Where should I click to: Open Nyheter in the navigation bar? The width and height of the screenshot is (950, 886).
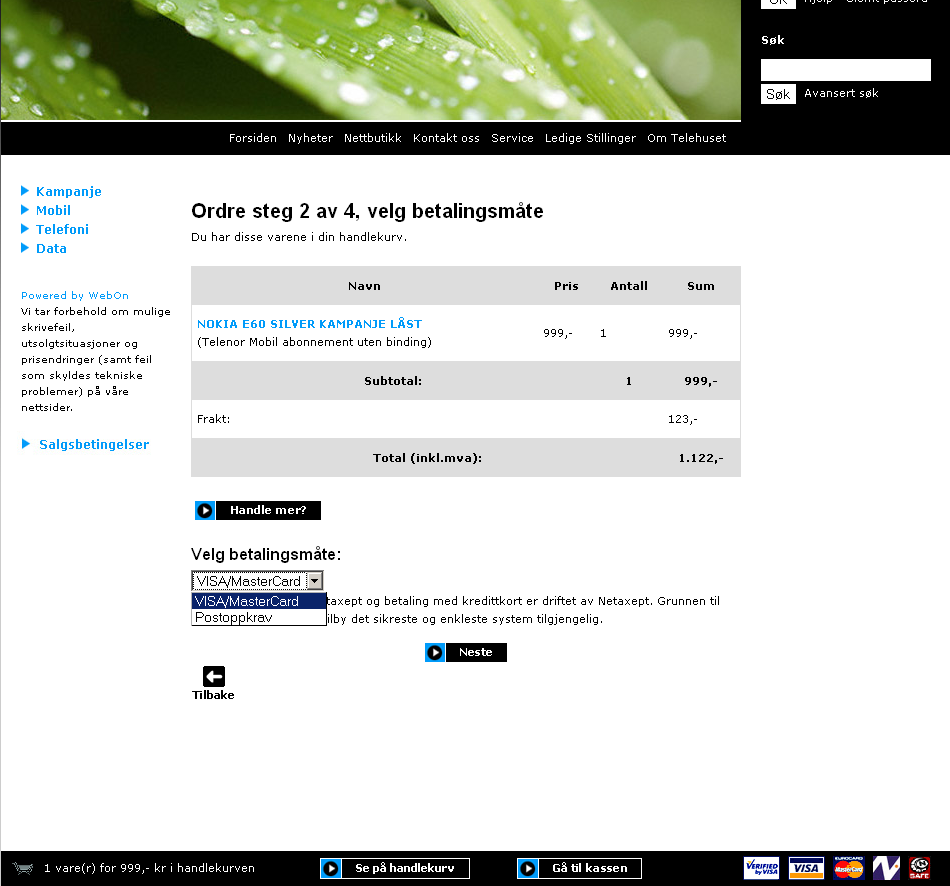(x=310, y=138)
